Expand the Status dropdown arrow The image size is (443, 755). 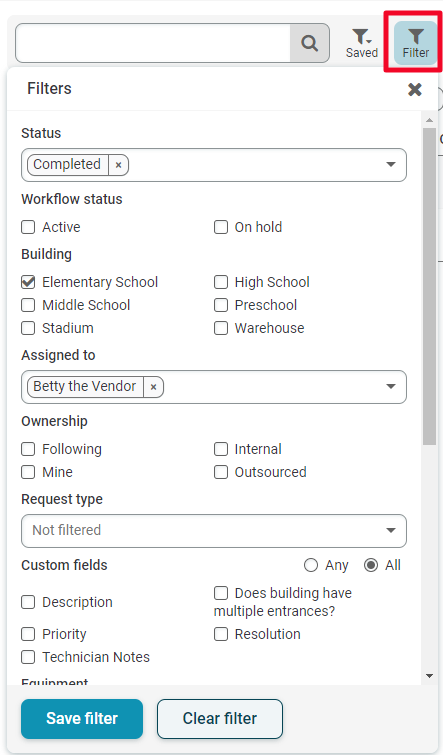pos(391,165)
